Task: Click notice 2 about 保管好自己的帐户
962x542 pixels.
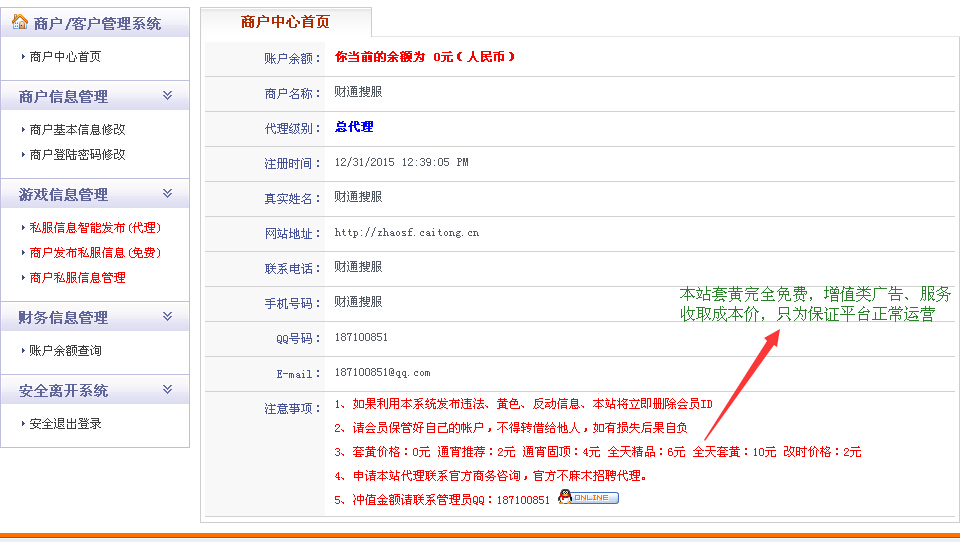Action: coord(510,428)
